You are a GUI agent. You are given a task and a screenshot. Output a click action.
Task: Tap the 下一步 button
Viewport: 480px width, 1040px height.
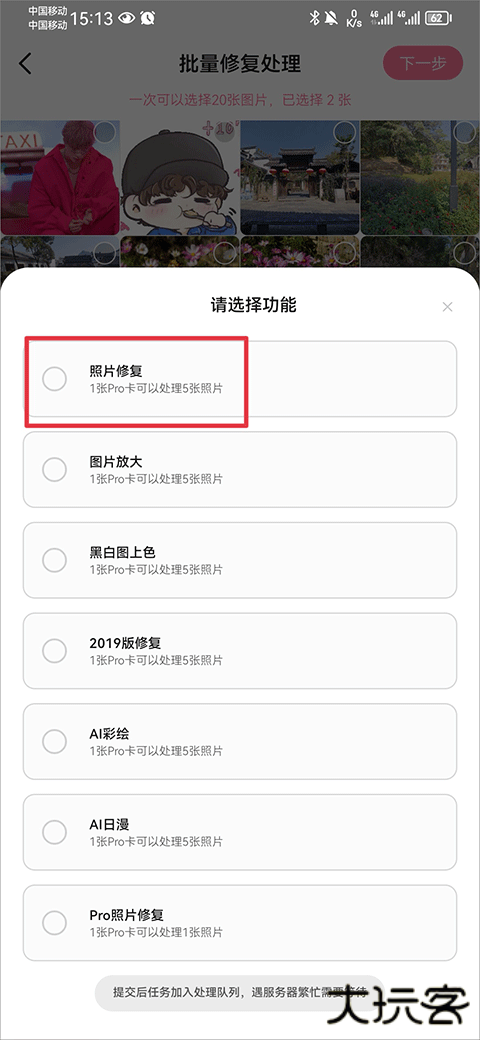click(423, 63)
